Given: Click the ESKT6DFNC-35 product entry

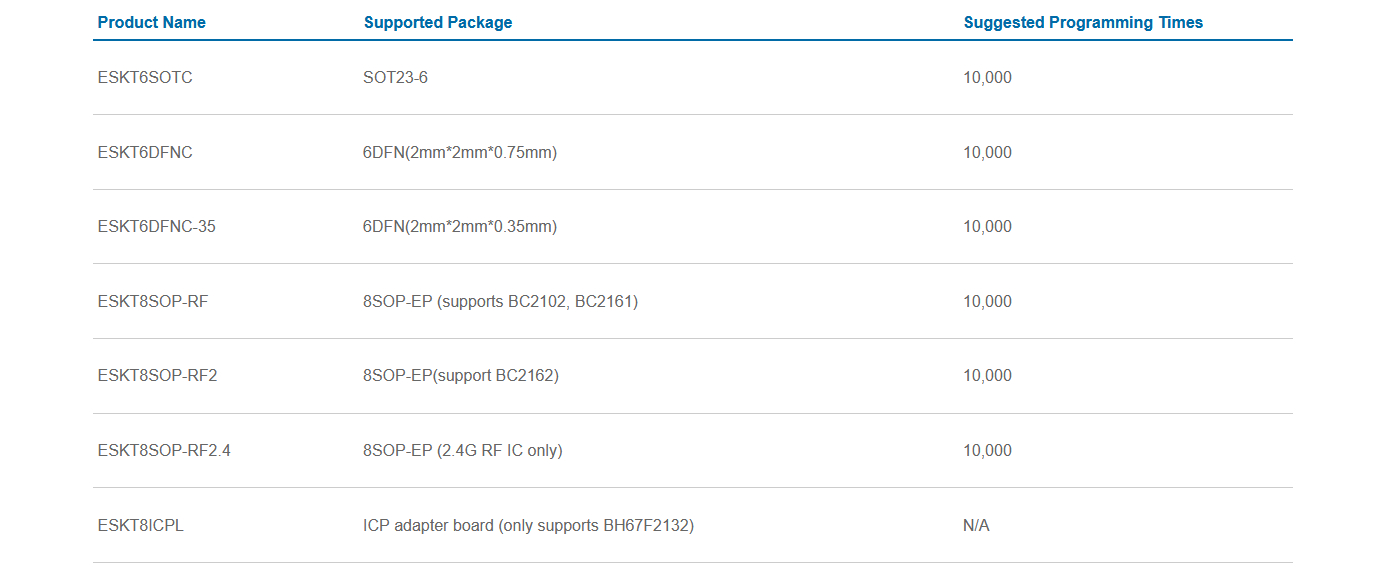Looking at the screenshot, I should pos(157,226).
